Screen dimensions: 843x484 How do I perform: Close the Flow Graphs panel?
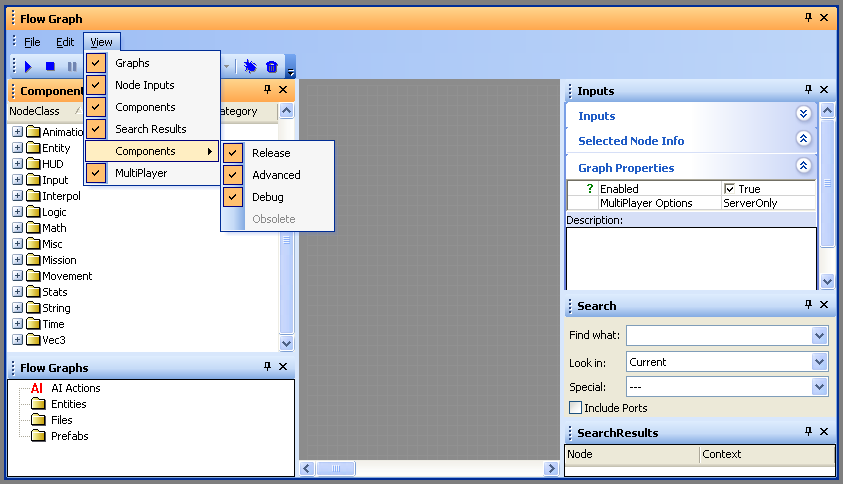tap(283, 366)
